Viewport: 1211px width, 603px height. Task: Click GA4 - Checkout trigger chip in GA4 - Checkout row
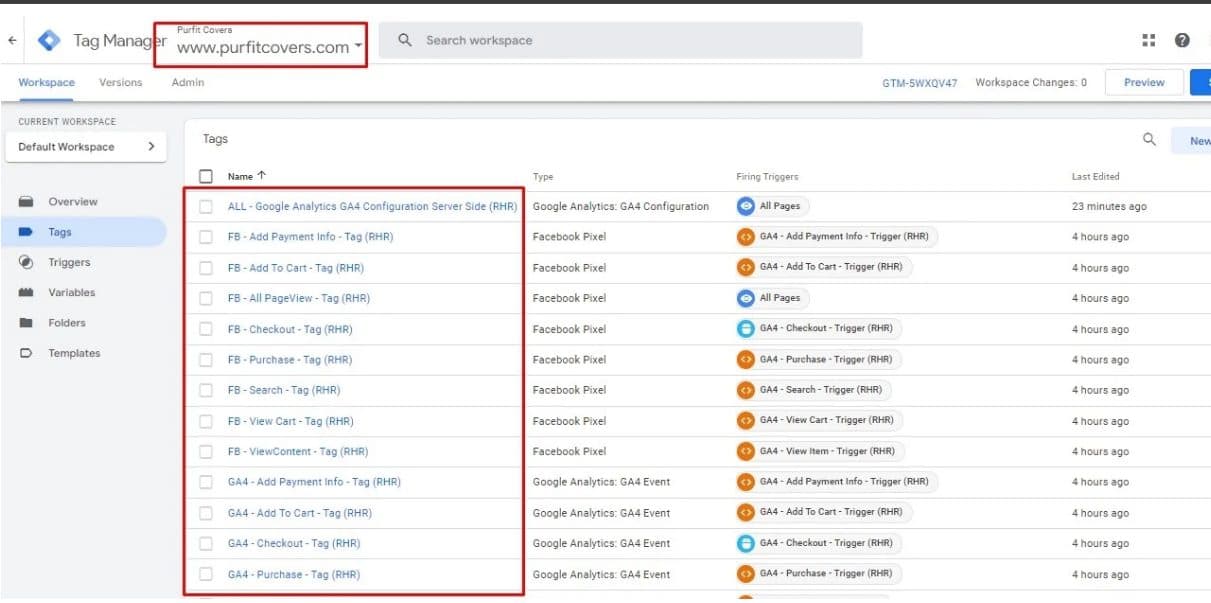click(818, 543)
